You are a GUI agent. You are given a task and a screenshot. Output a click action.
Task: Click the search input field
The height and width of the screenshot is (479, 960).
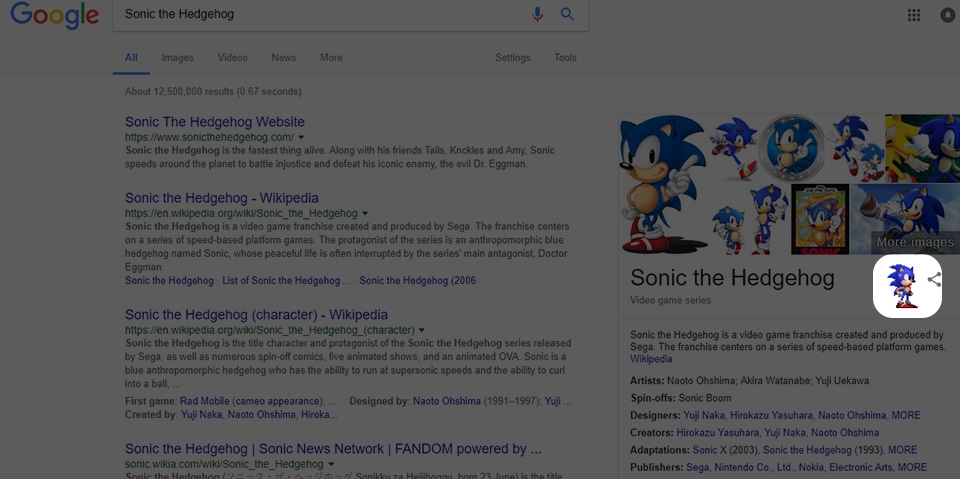click(320, 15)
